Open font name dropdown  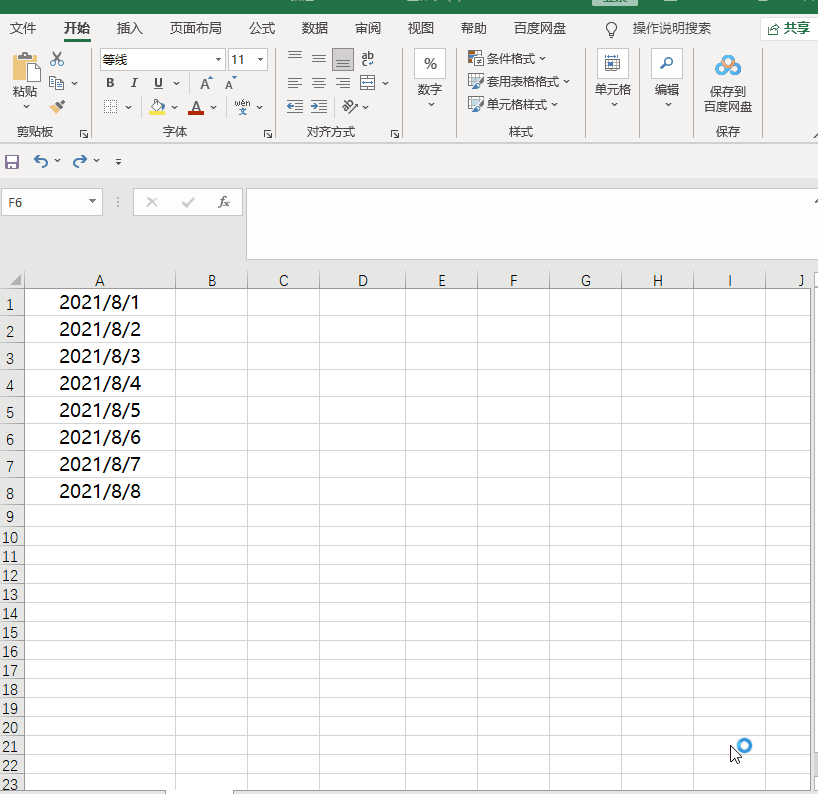pyautogui.click(x=219, y=59)
